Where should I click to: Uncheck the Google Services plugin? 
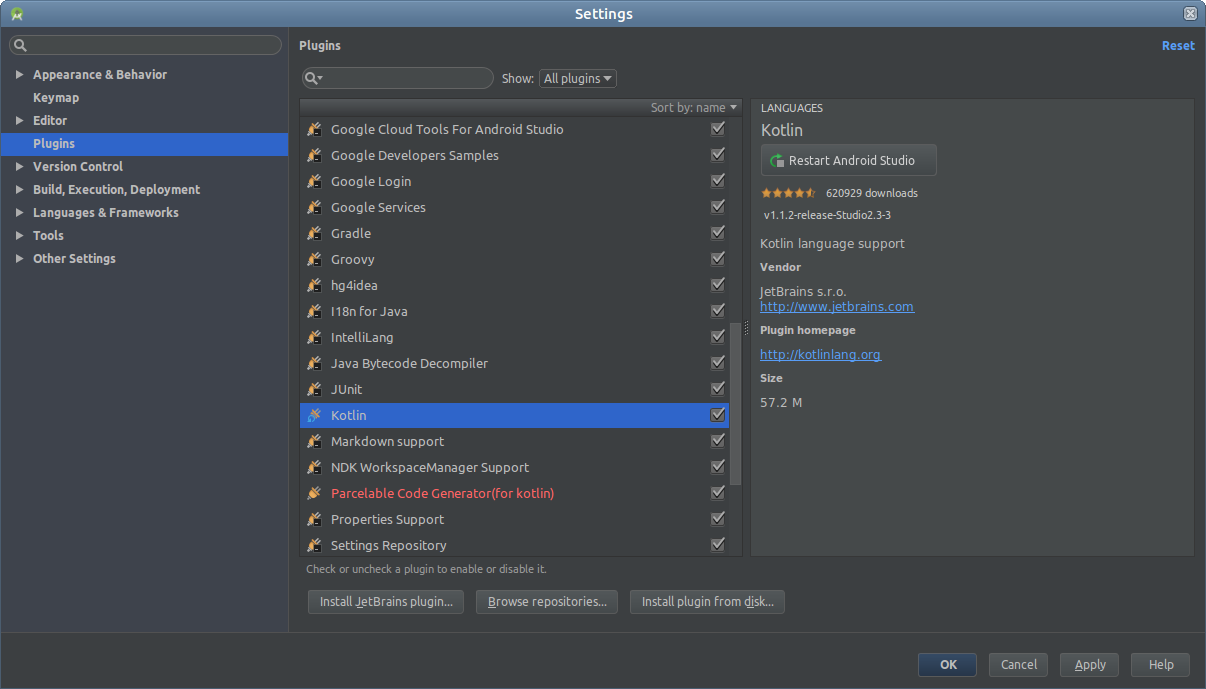tap(718, 207)
